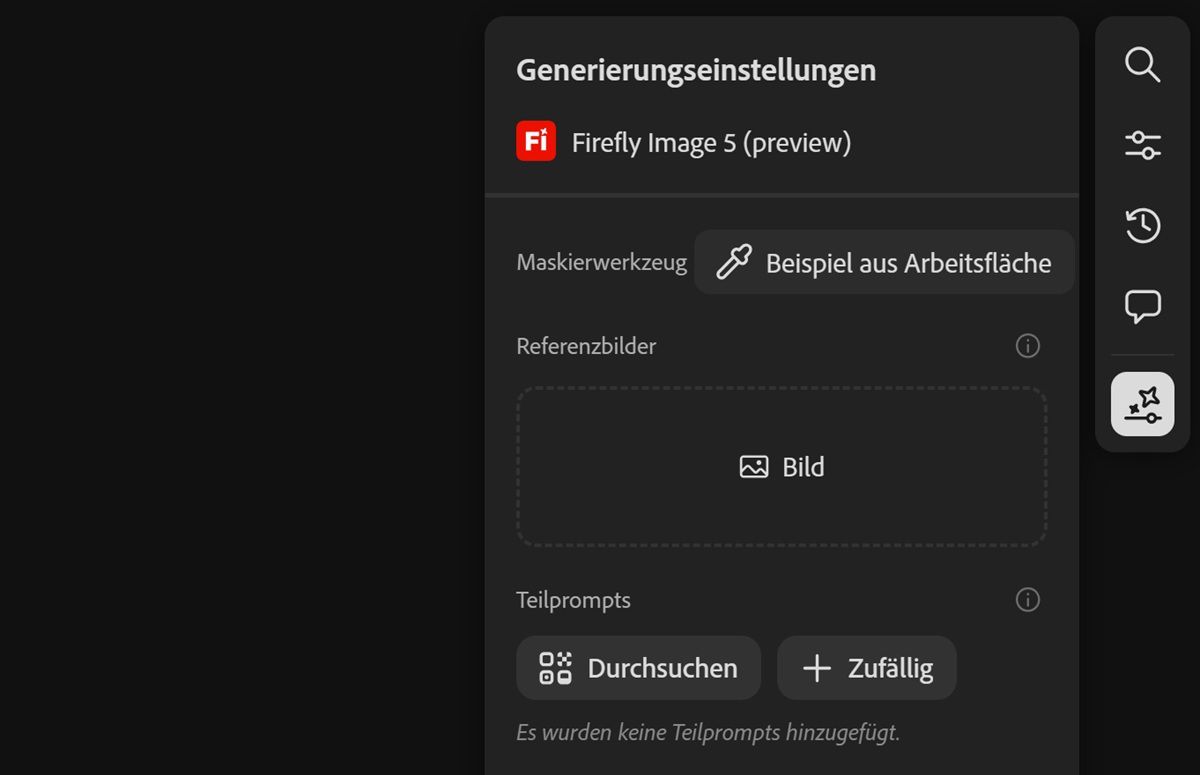Show info about Teilprompts
The height and width of the screenshot is (775, 1200).
click(x=1027, y=600)
